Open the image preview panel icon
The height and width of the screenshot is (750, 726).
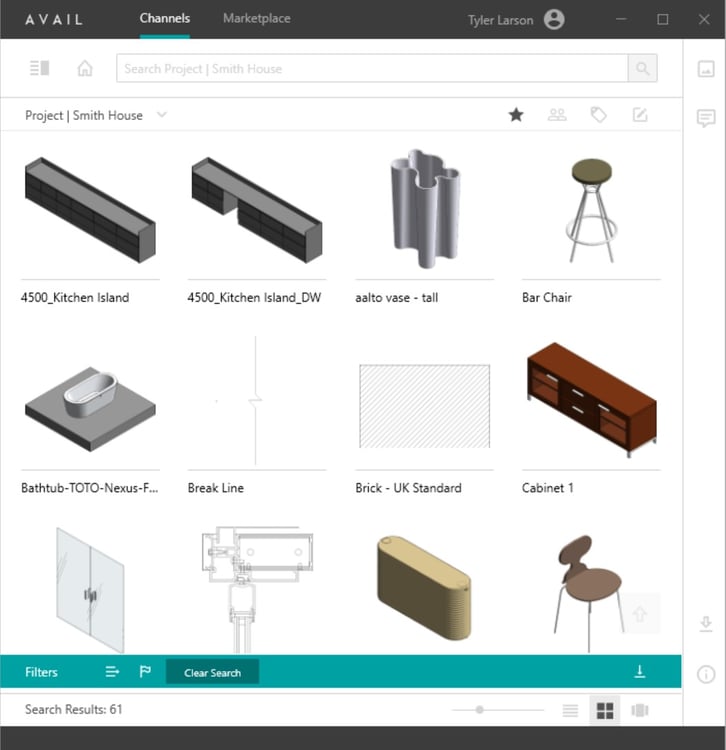pos(706,68)
